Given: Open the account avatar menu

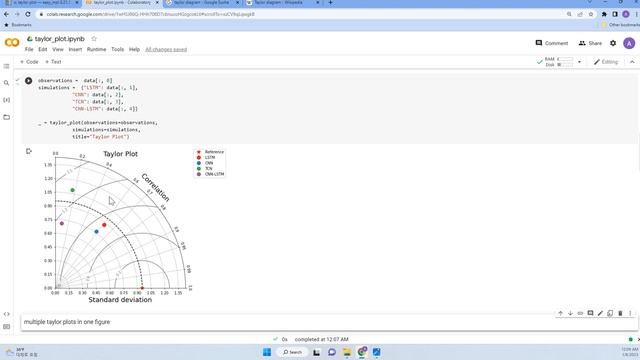Looking at the screenshot, I should click(x=629, y=43).
